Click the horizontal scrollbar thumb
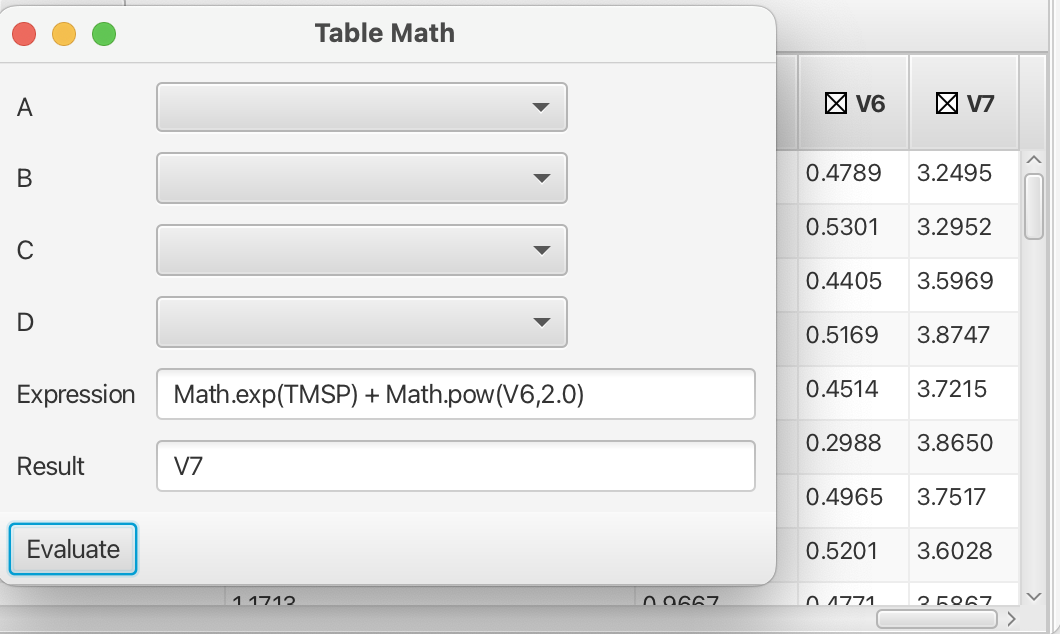 pyautogui.click(x=936, y=619)
